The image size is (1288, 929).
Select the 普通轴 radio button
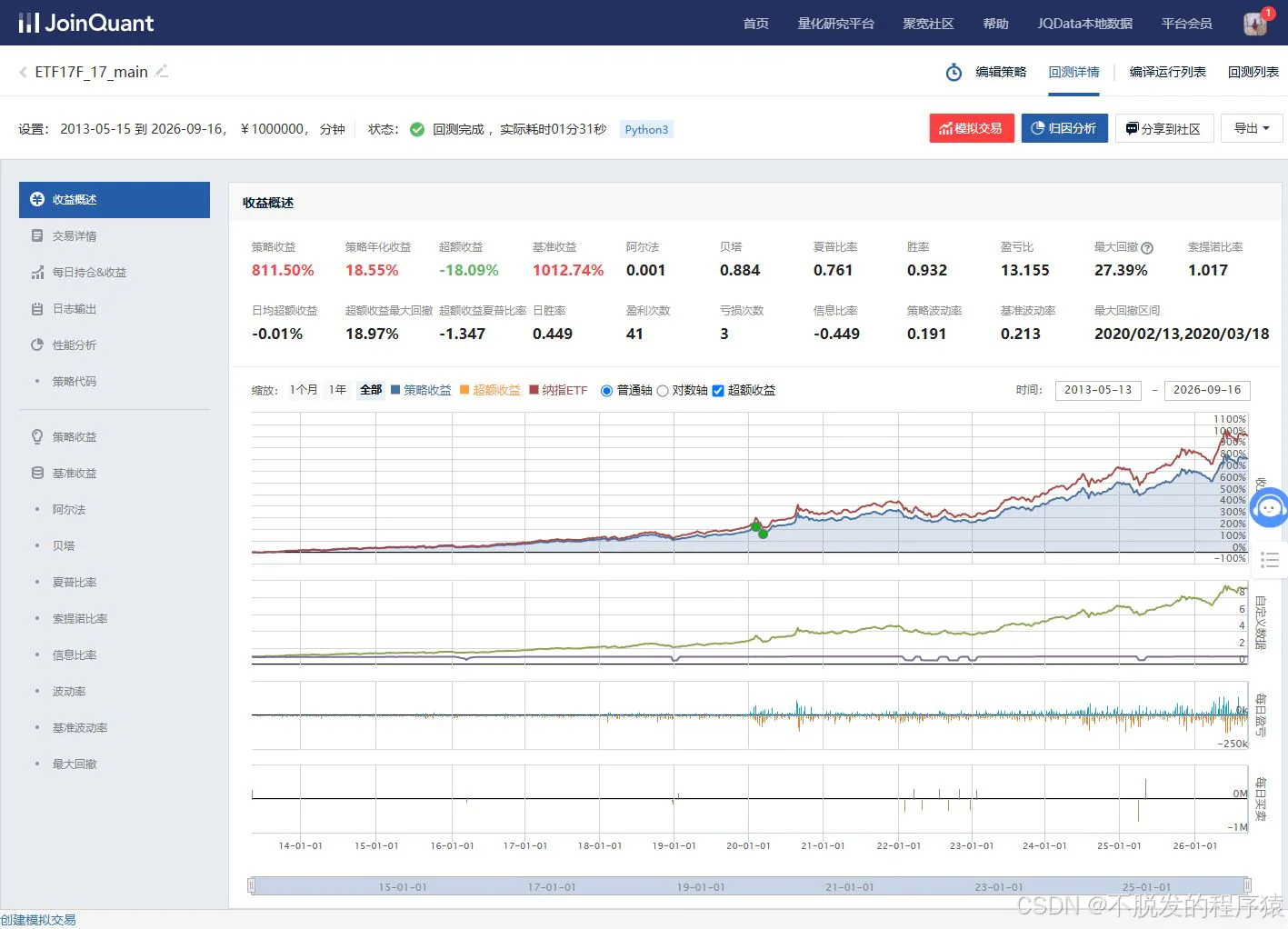tap(606, 391)
